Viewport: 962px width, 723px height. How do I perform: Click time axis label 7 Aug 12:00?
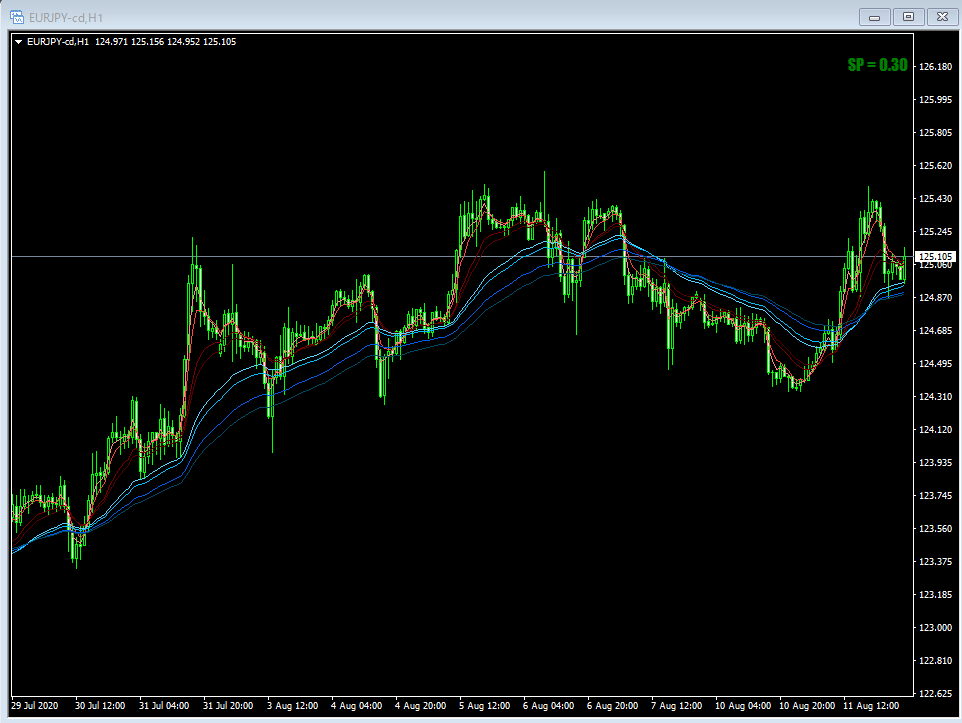(x=676, y=706)
